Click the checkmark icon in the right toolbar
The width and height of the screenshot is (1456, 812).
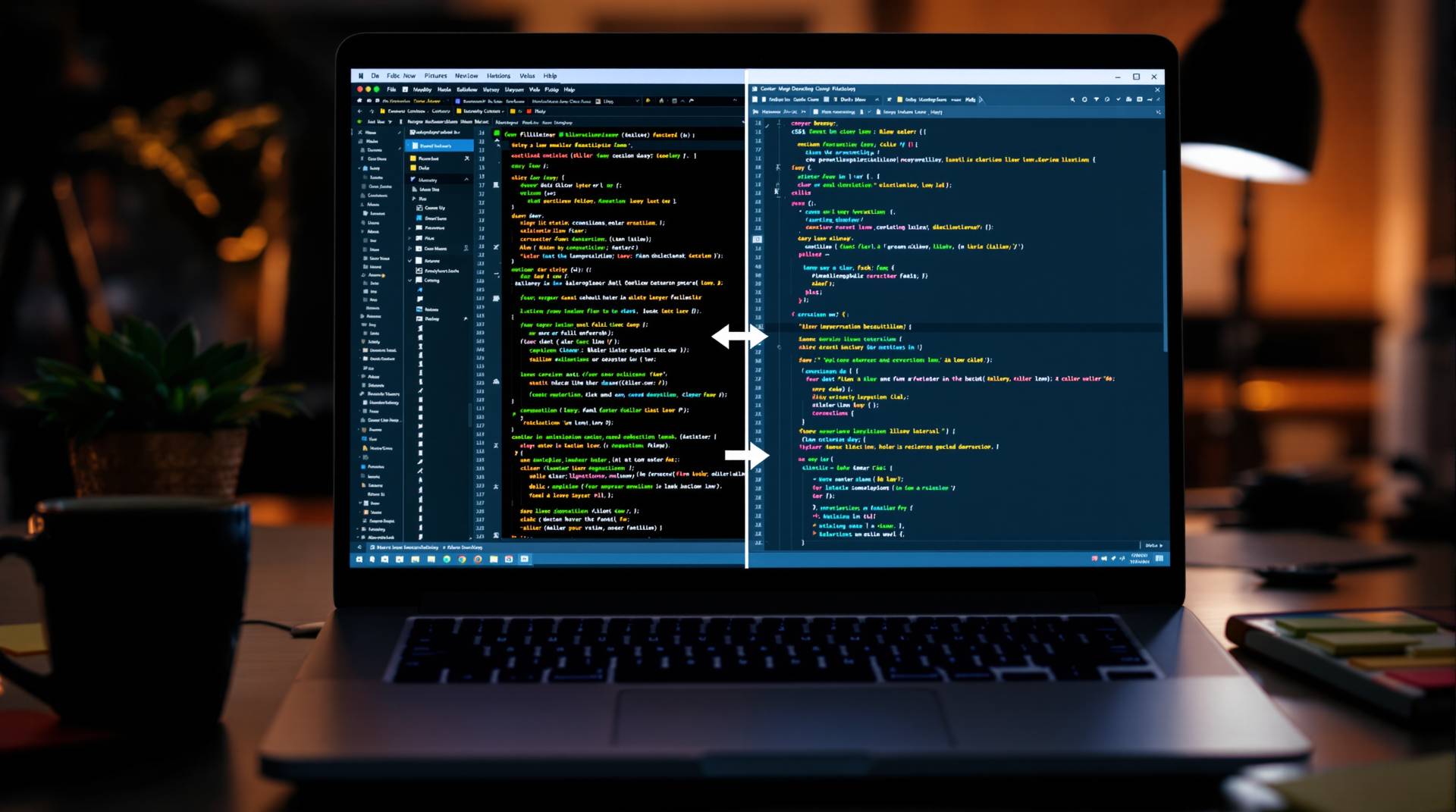[1119, 100]
